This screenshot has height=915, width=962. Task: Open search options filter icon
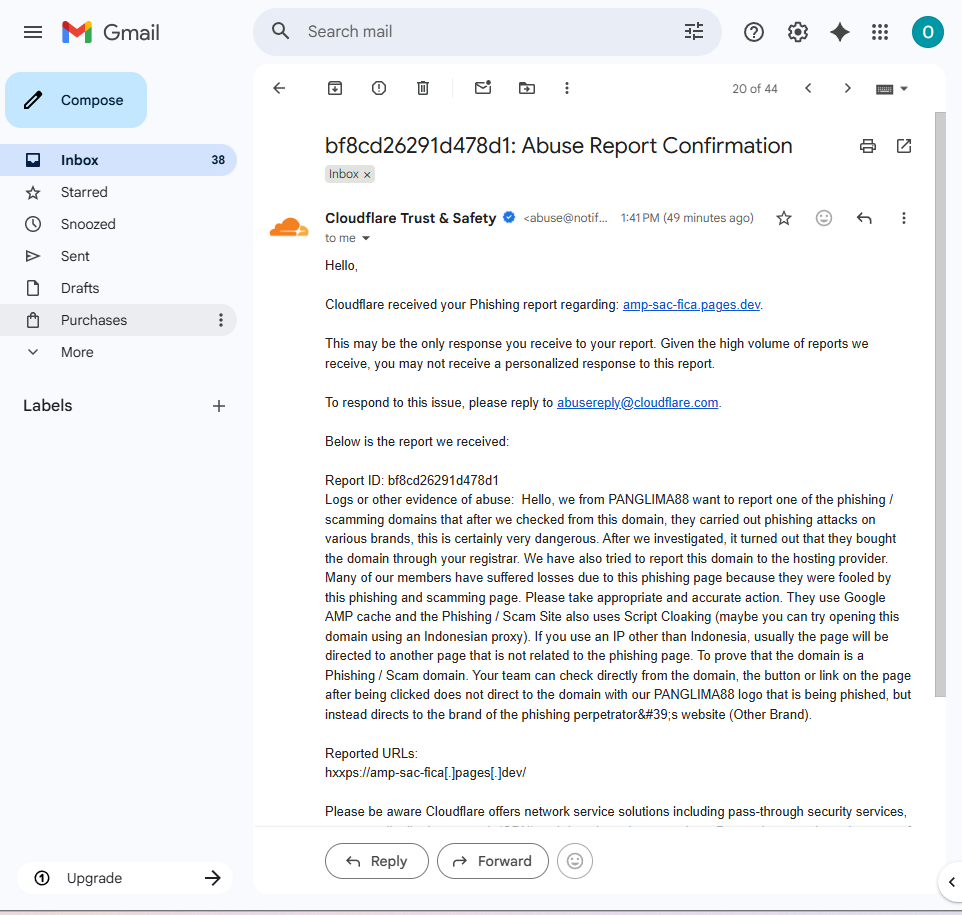pyautogui.click(x=694, y=31)
